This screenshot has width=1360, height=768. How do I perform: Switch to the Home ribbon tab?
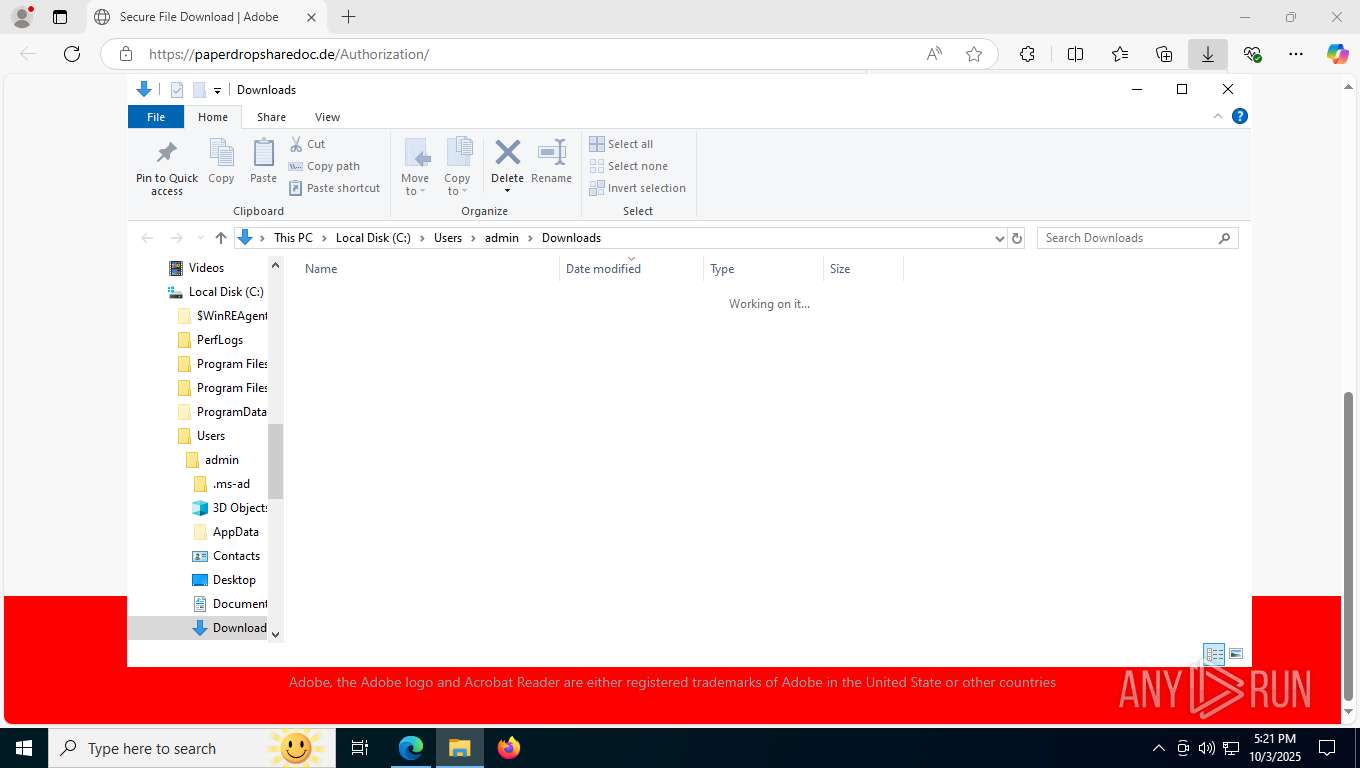point(213,117)
